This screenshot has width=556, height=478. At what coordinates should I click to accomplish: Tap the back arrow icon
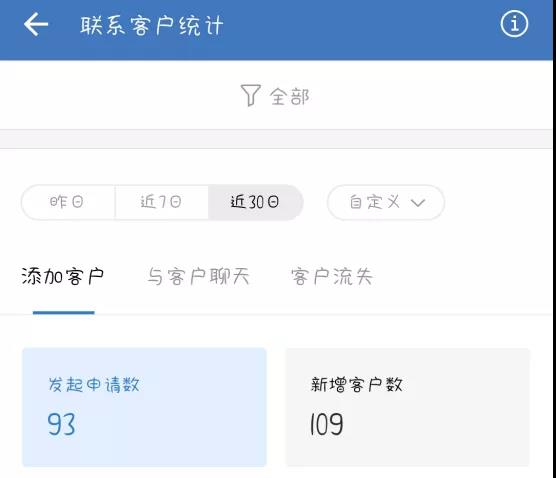tap(36, 24)
